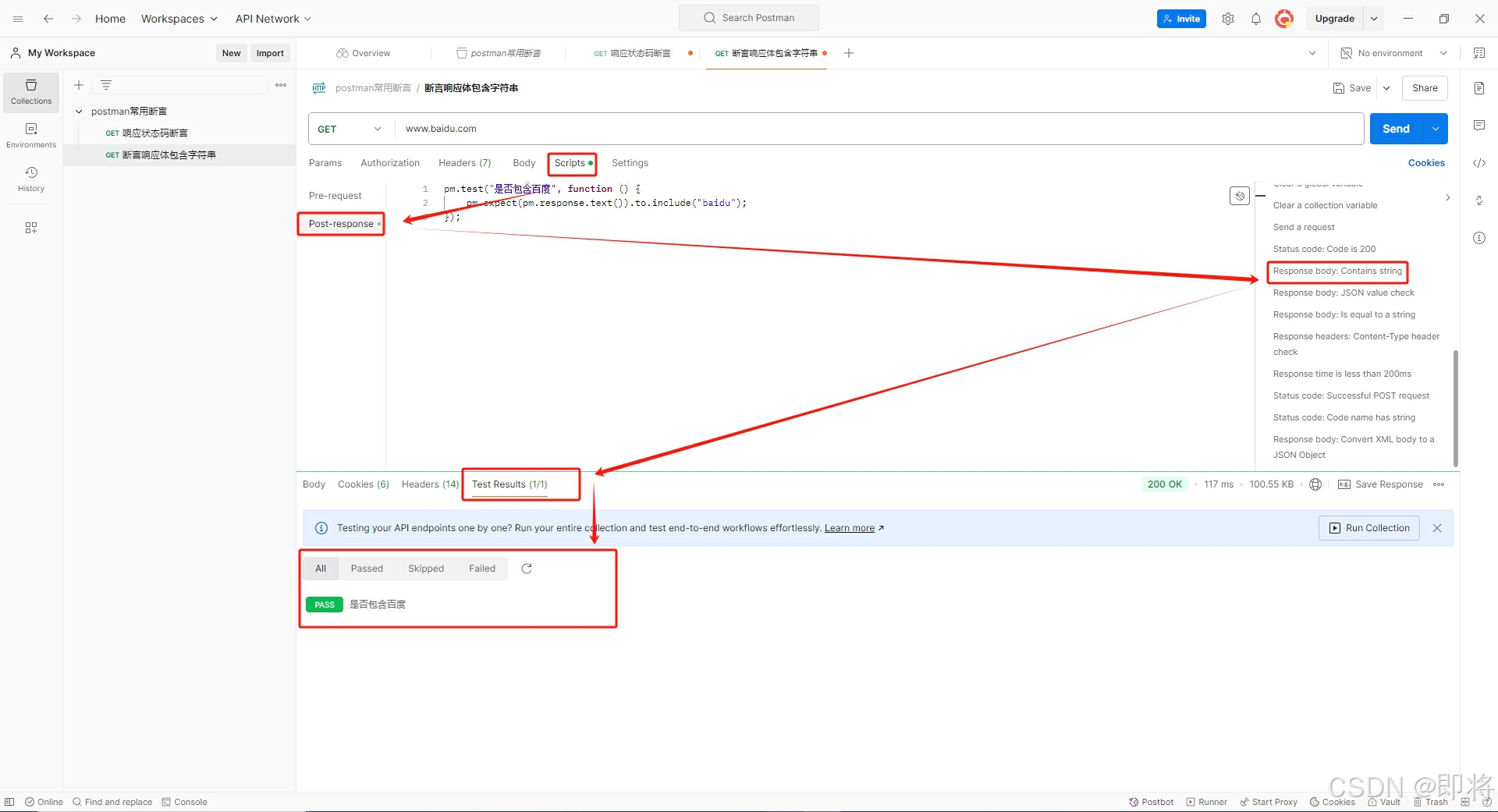
Task: Open the tabs overflow dropdown chevron
Action: (x=1312, y=53)
